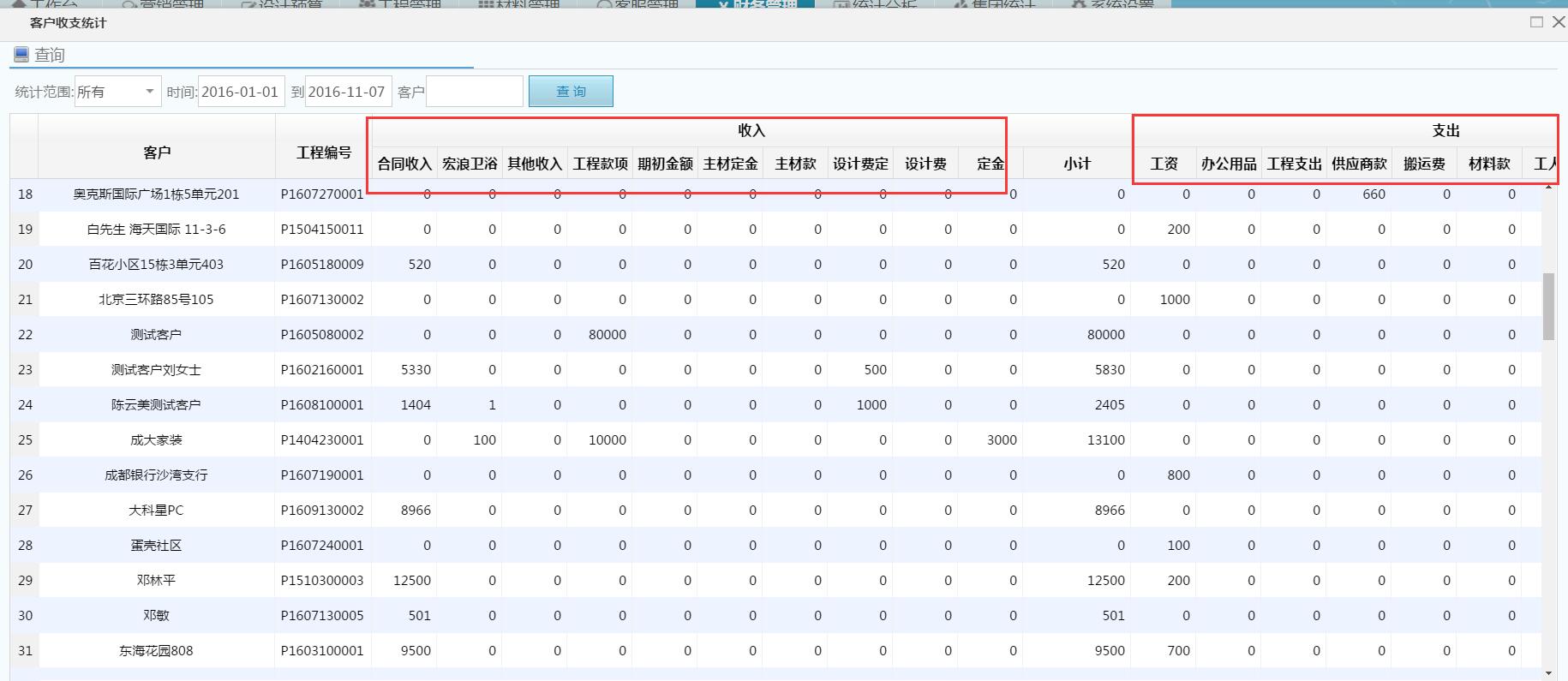Screen dimensions: 1568x681
Task: Close the 客户收支统计 window
Action: [1559, 22]
